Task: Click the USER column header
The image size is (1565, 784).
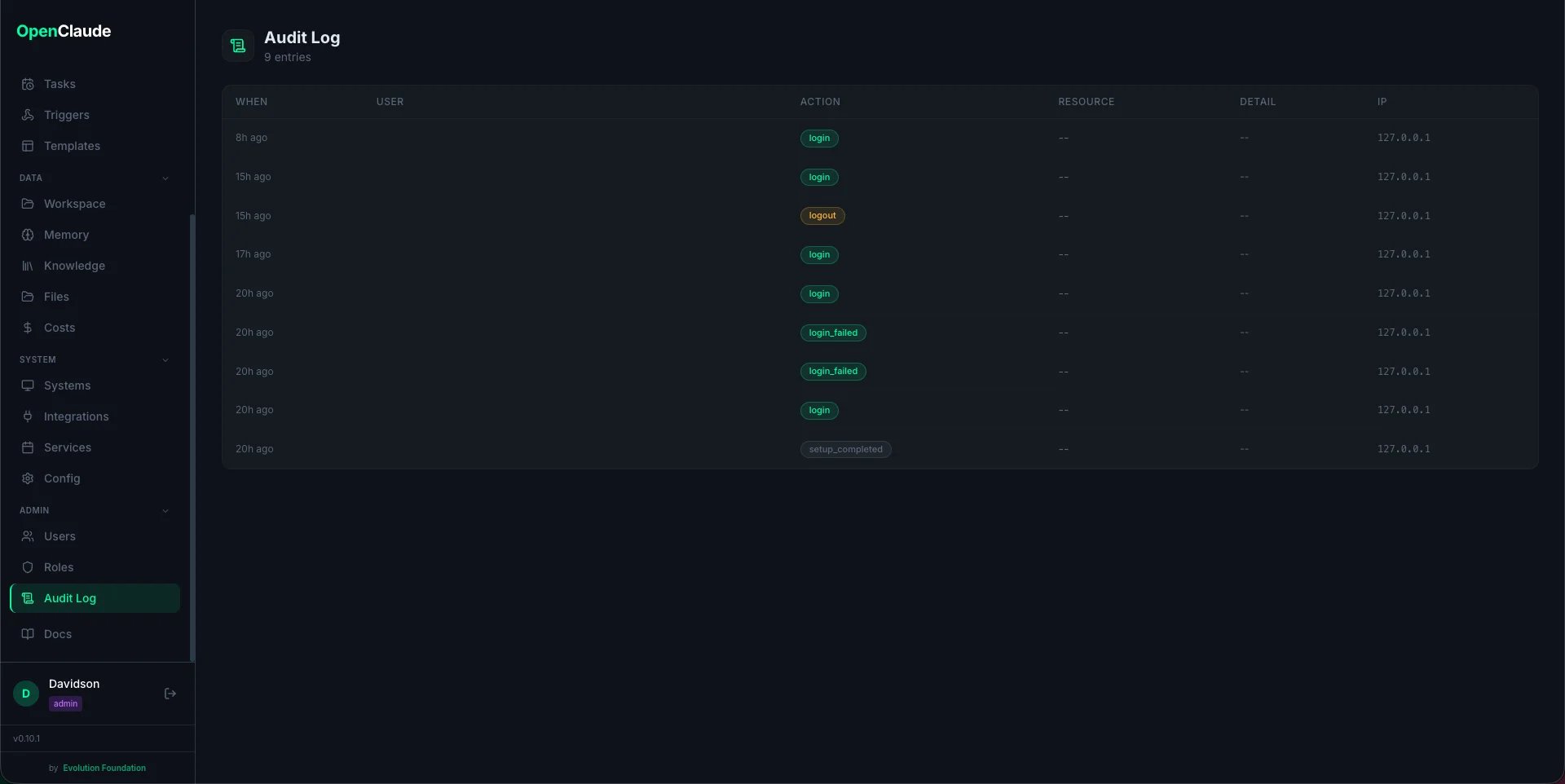Action: click(390, 102)
